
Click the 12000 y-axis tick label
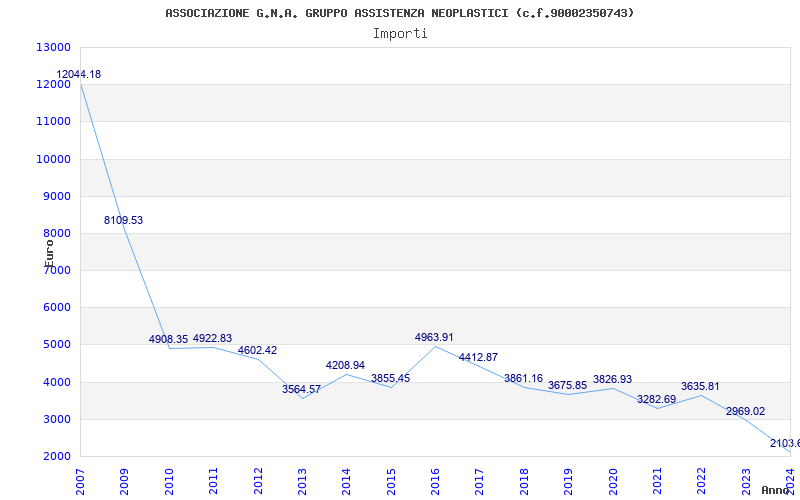point(53,85)
